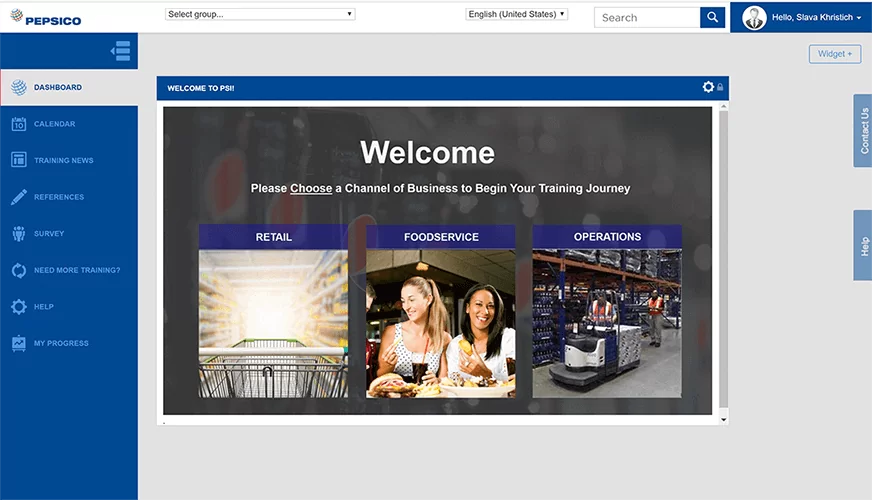
Task: Collapse the sidebar with the menu icon
Action: pos(121,51)
